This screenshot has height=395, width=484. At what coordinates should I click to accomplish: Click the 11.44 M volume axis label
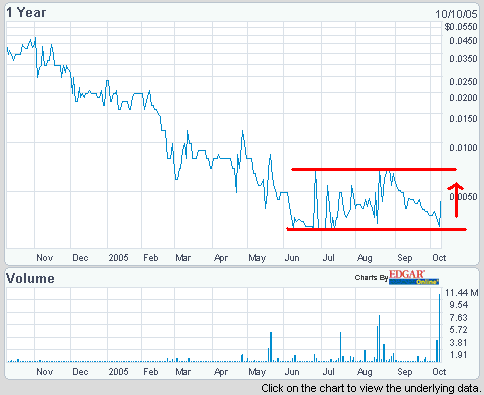(x=462, y=293)
